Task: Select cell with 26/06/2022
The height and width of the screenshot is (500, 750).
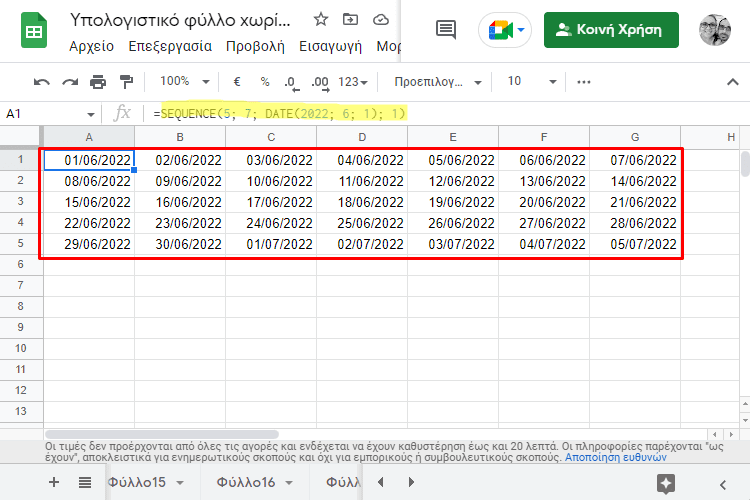Action: coord(453,223)
